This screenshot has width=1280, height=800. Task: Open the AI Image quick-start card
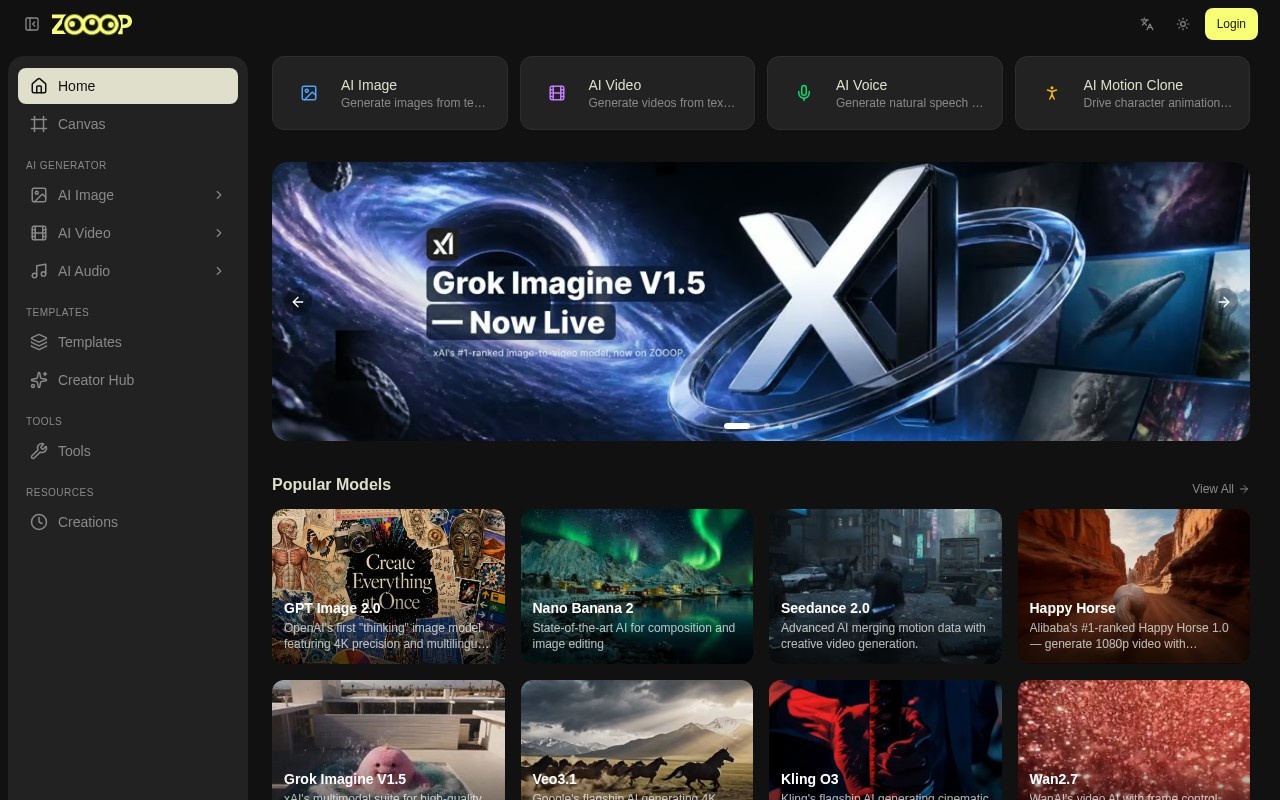pos(390,93)
